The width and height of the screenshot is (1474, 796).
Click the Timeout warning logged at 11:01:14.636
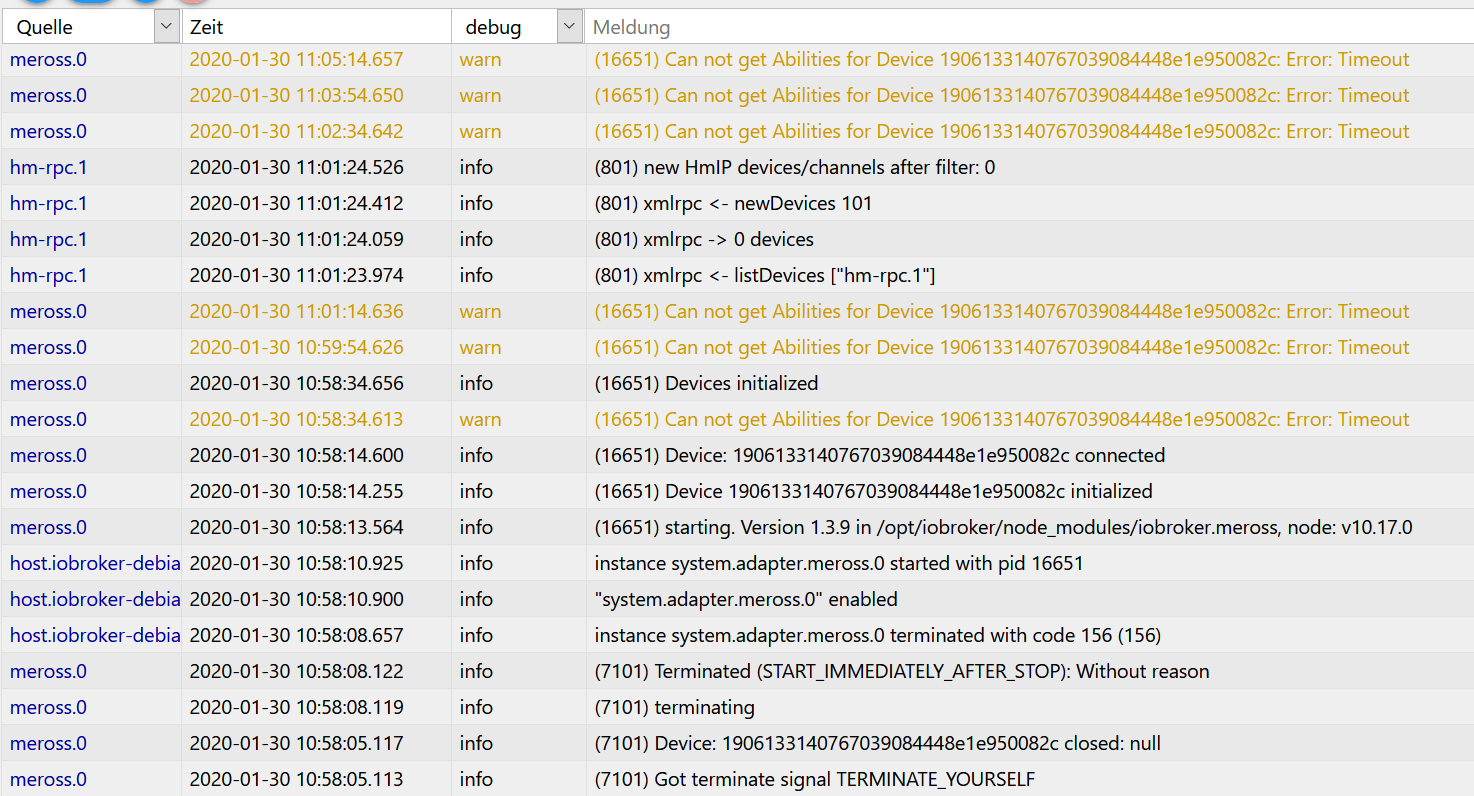(x=1002, y=311)
